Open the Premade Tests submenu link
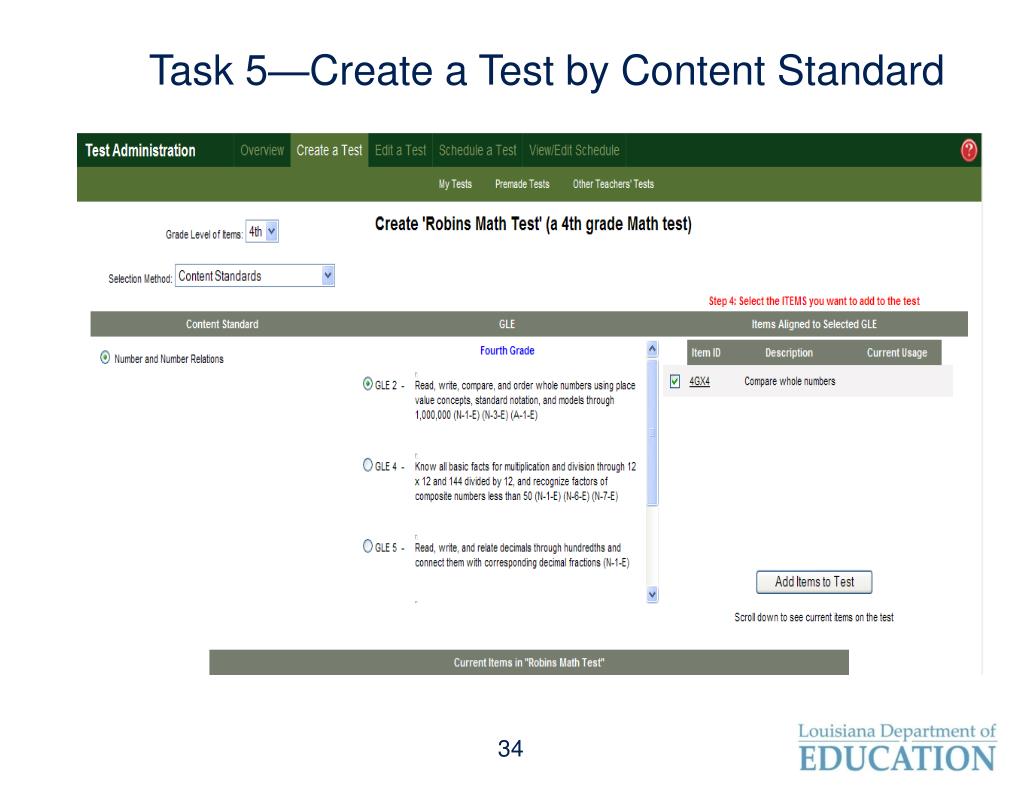The width and height of the screenshot is (1024, 791). 522,184
